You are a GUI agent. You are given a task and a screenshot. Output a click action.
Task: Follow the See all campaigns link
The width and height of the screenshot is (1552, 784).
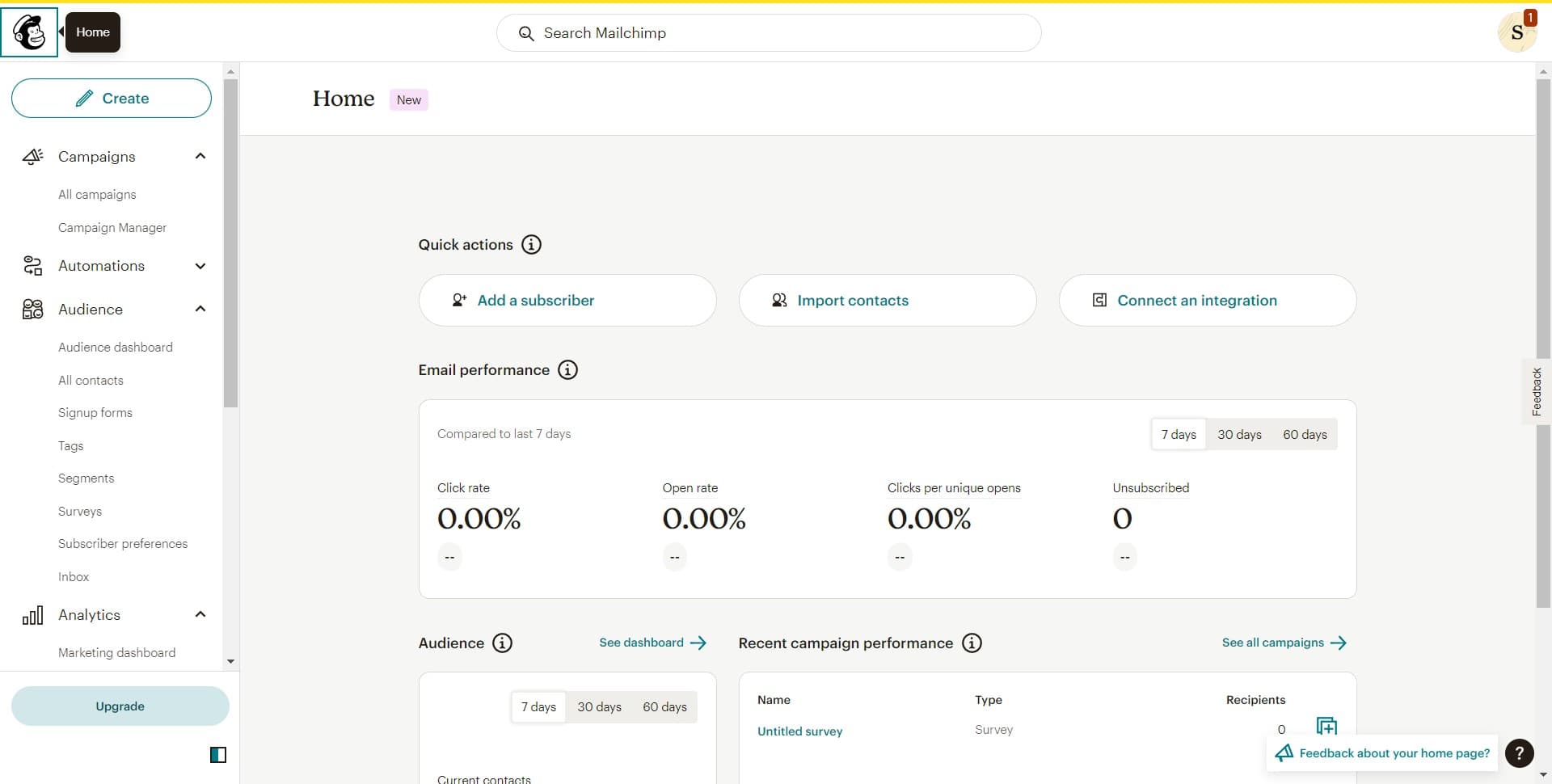click(x=1283, y=643)
